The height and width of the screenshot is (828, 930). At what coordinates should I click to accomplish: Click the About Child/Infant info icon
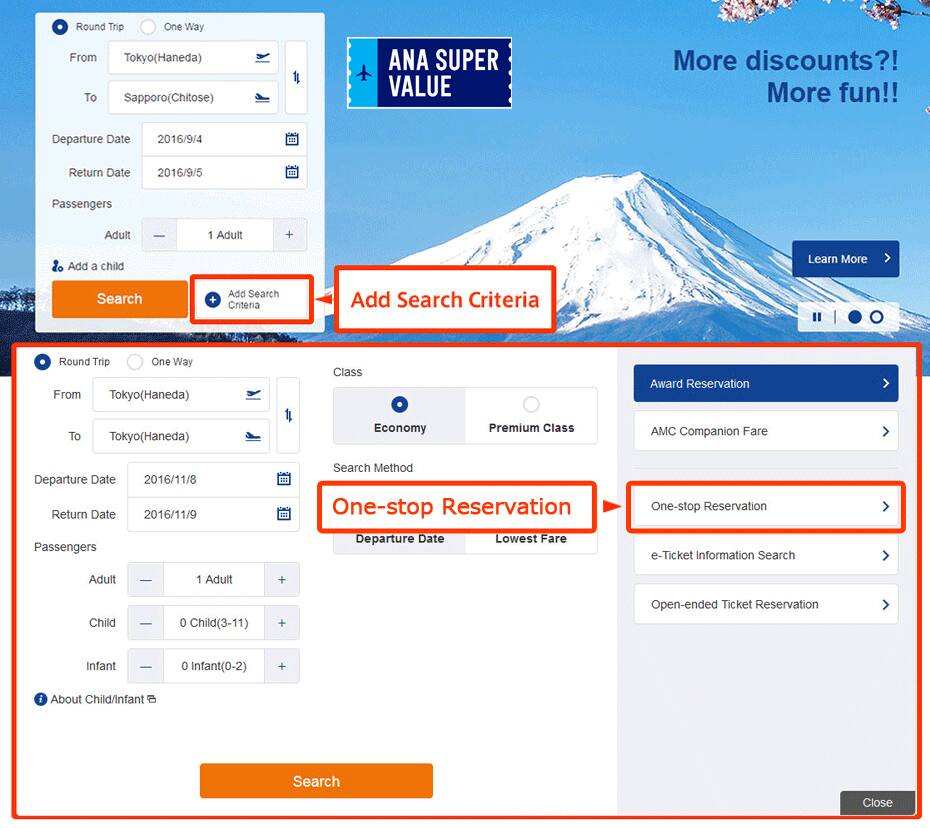pyautogui.click(x=40, y=699)
